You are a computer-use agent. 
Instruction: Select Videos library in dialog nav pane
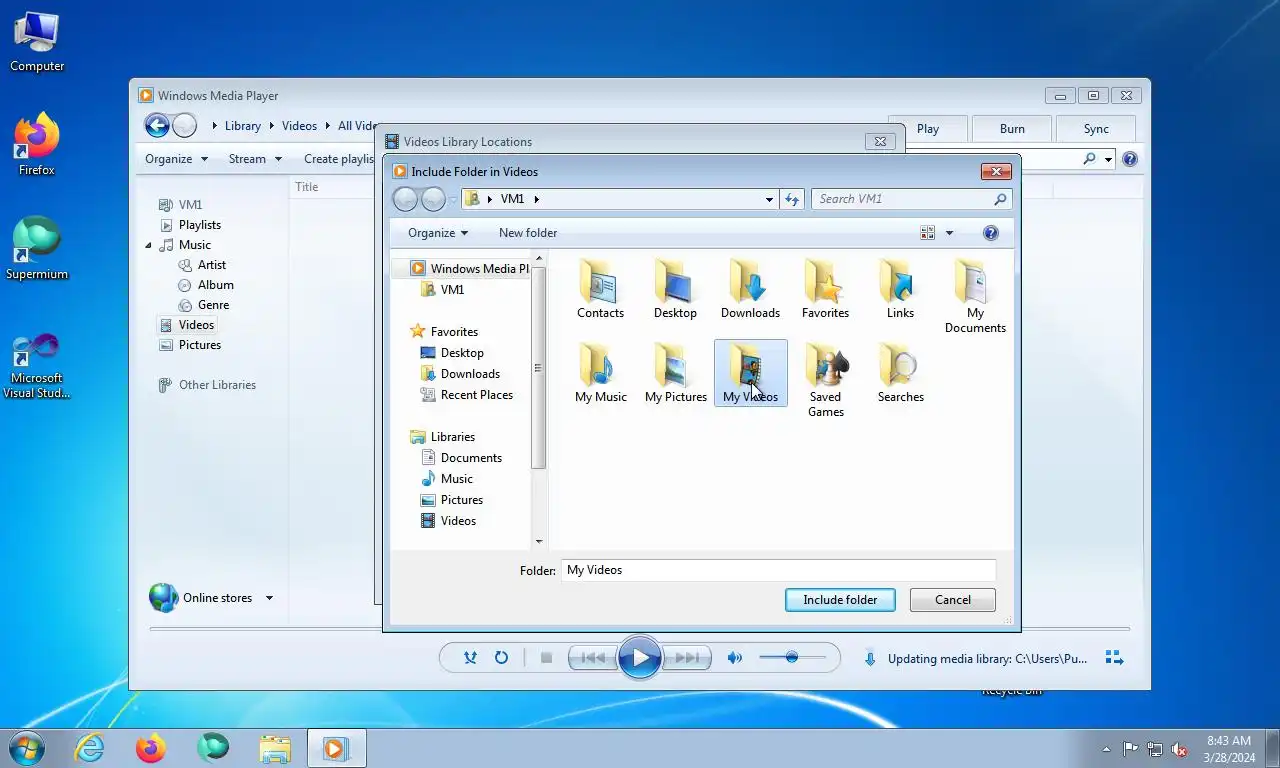[448, 521]
